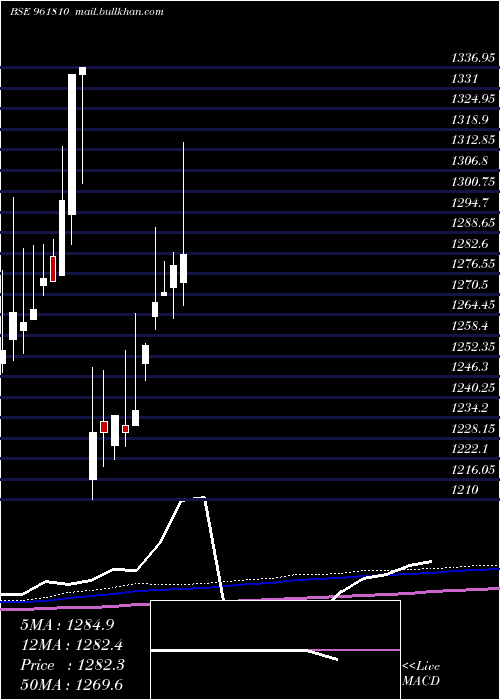Select the 5MA : 1284.9 readout

(67, 625)
